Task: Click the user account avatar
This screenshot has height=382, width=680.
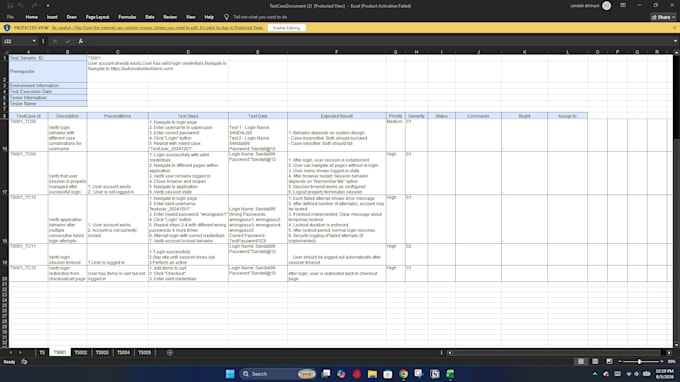Action: [606, 6]
